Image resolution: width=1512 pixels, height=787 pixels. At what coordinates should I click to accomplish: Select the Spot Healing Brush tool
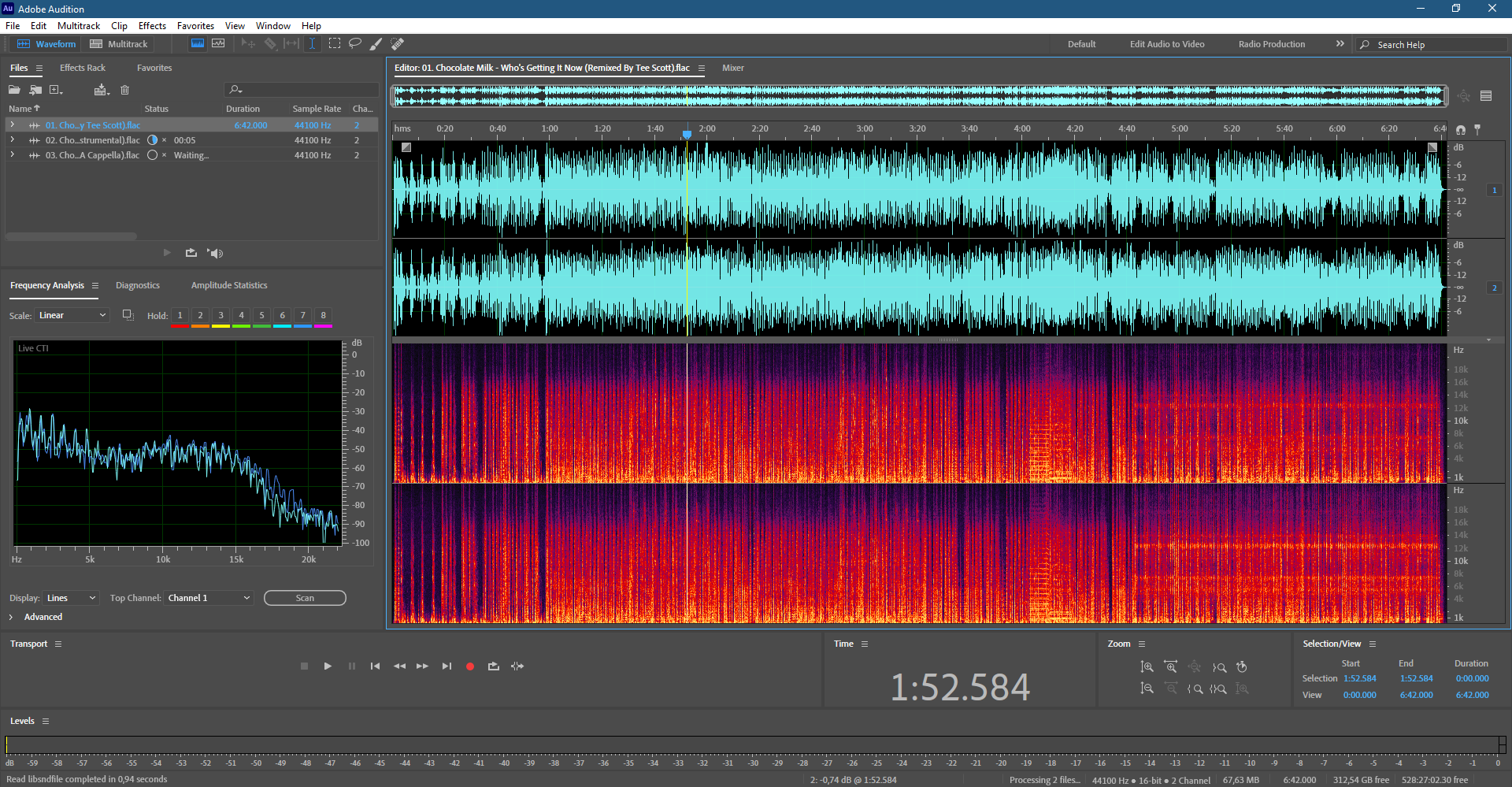pos(398,43)
